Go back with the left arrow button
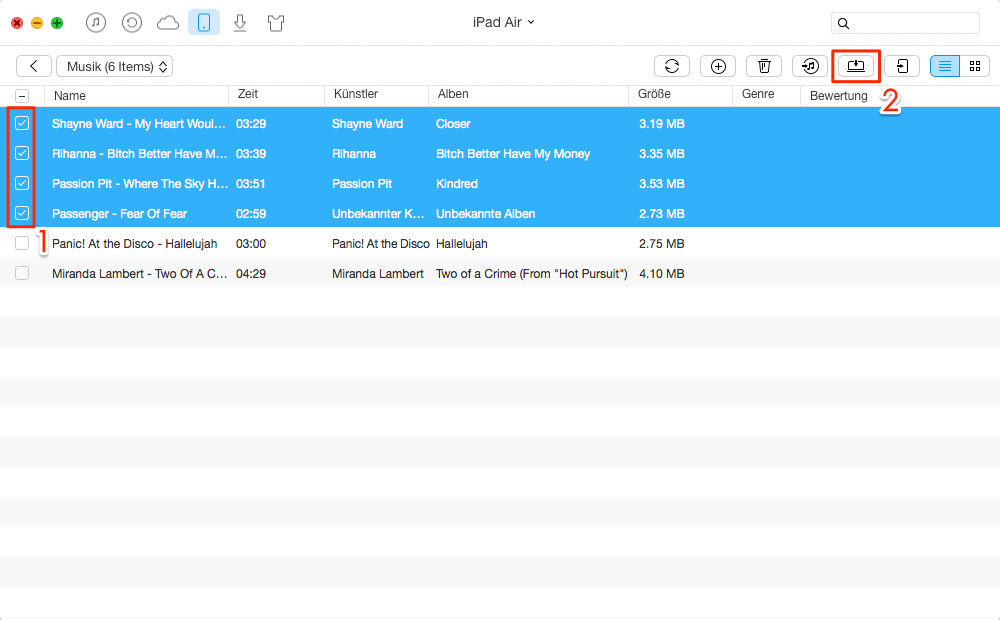The image size is (1000, 620). (34, 66)
